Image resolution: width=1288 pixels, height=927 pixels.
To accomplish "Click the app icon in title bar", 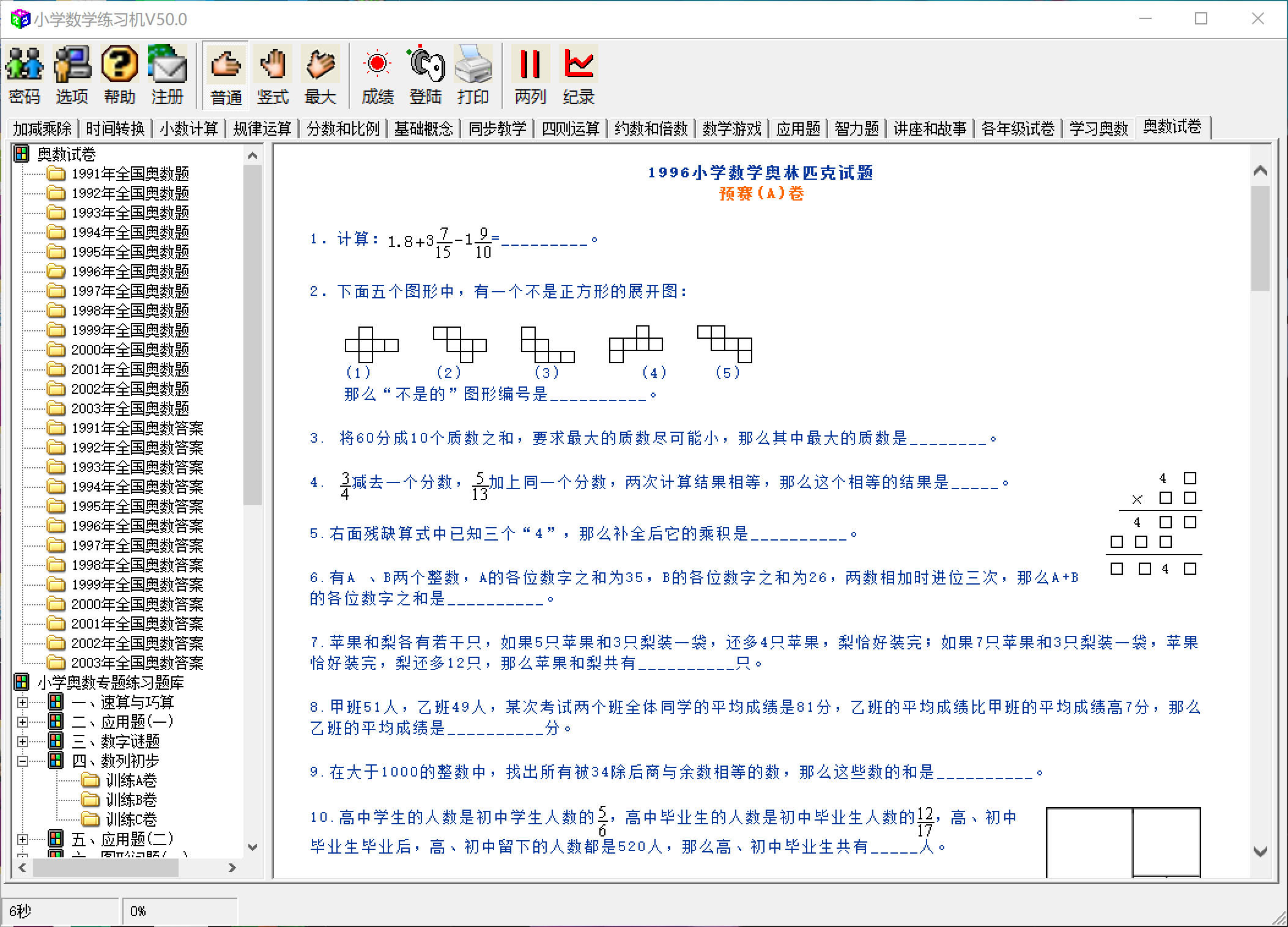I will coord(20,20).
